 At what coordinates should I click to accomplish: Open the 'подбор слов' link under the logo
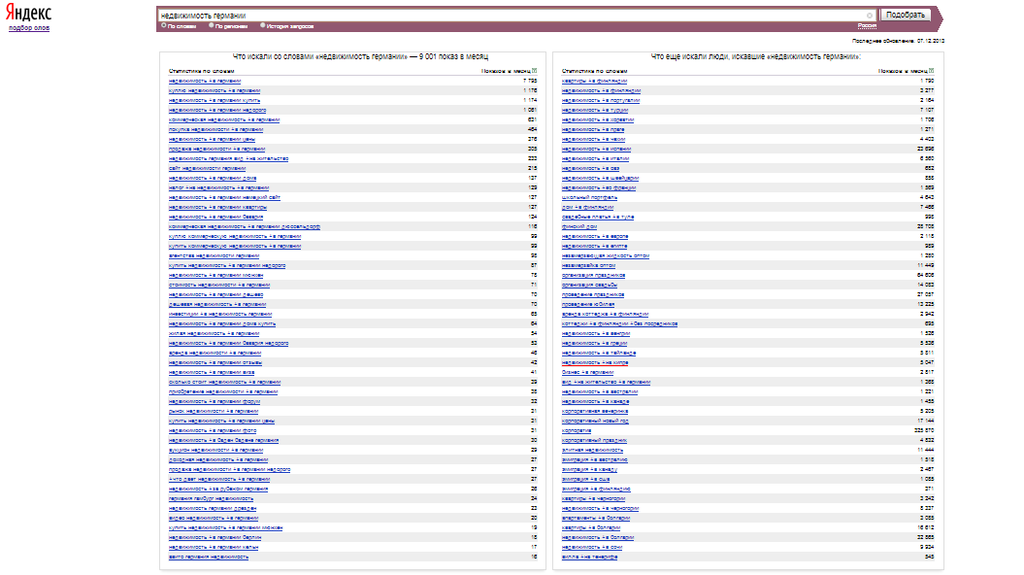29,28
